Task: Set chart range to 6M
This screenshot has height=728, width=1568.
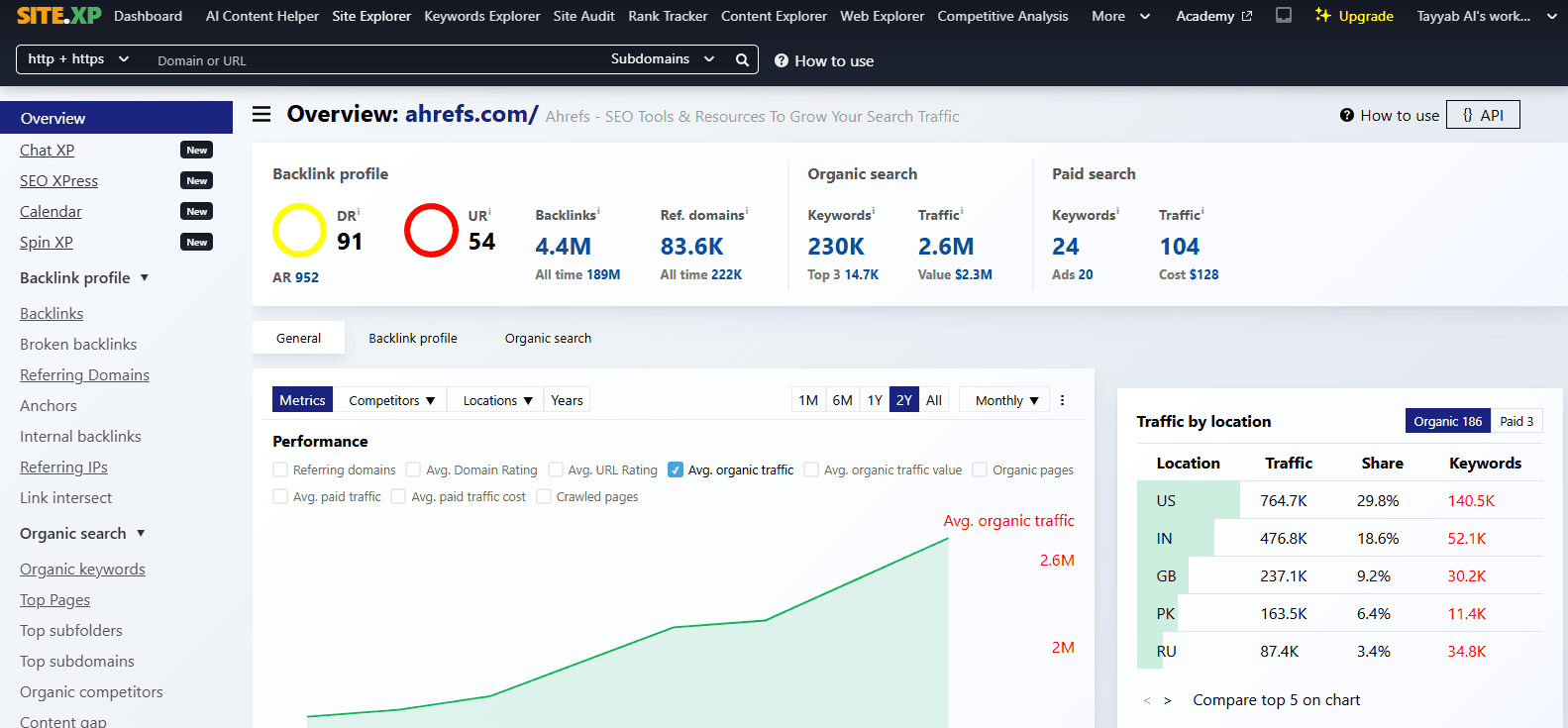Action: tap(842, 400)
